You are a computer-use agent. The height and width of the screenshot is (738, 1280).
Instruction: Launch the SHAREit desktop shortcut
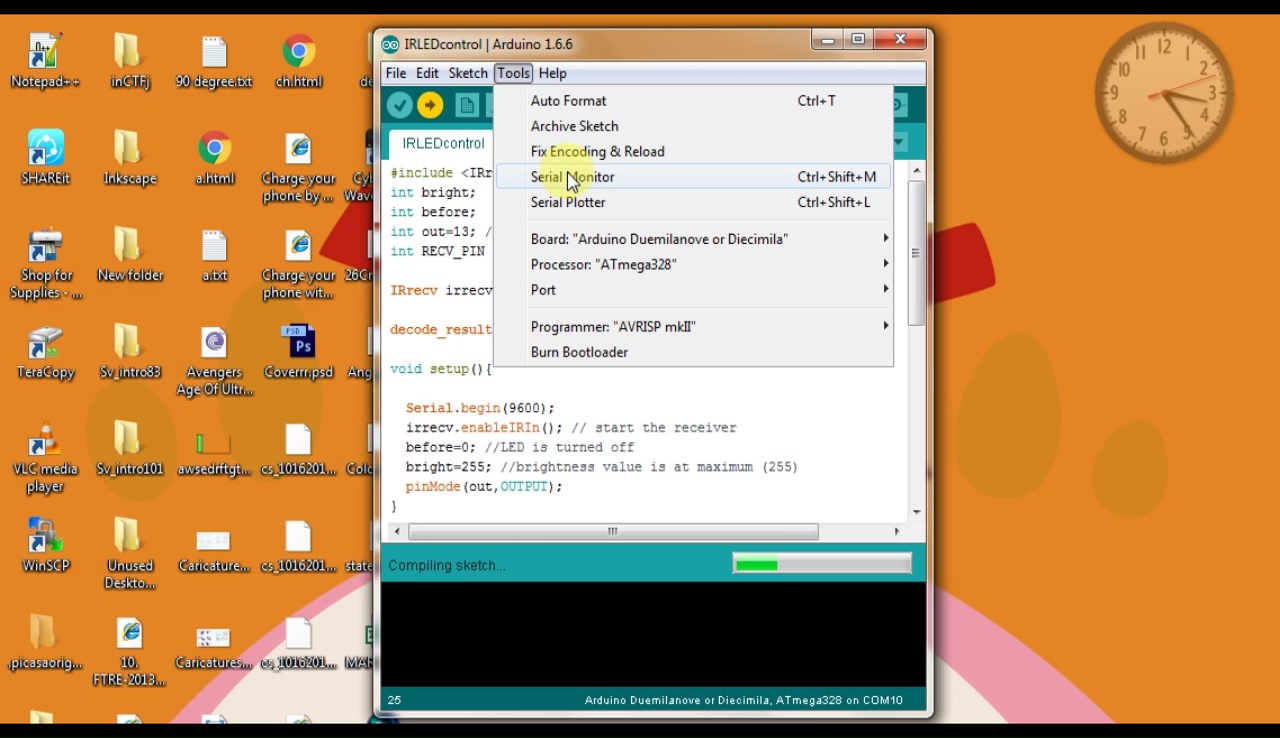pos(45,158)
